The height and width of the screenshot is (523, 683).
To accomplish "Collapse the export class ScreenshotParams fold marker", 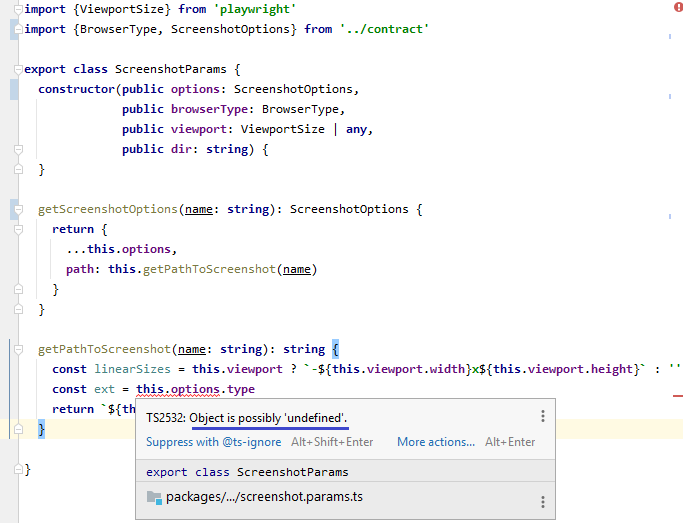I will coord(18,70).
